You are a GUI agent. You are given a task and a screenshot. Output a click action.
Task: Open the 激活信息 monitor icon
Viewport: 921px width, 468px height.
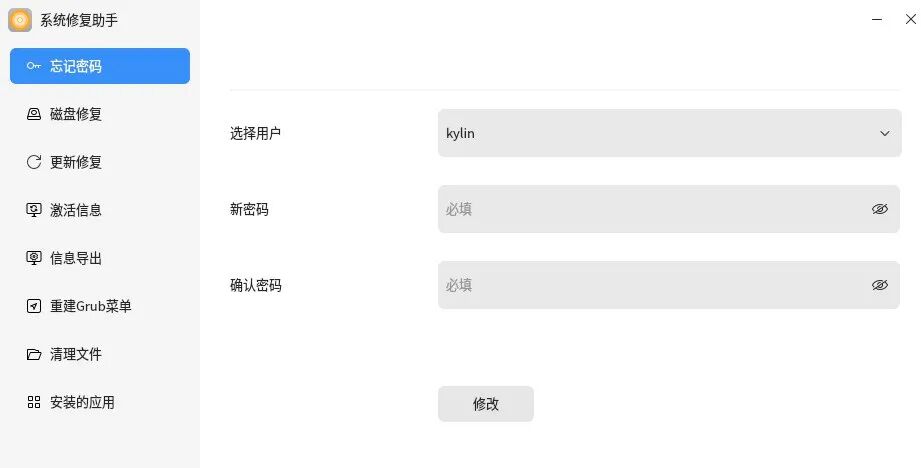[x=34, y=210]
